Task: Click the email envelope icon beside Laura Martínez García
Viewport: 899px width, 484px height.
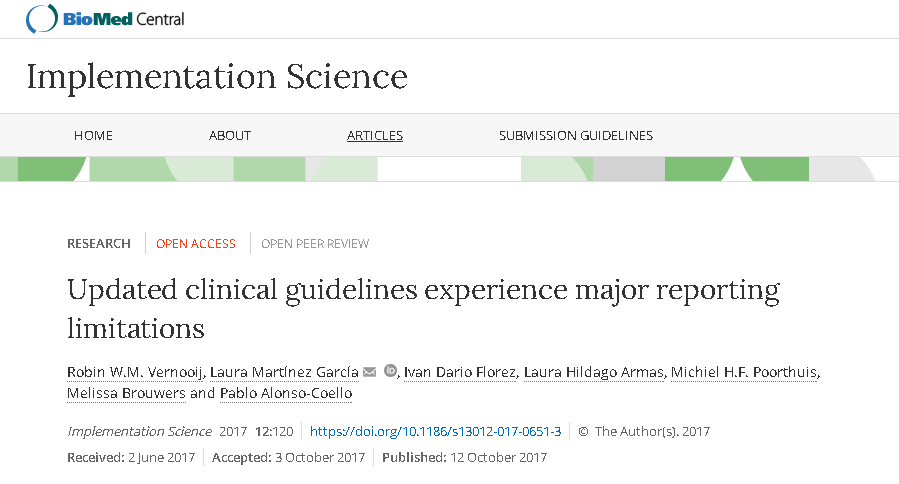Action: (370, 373)
